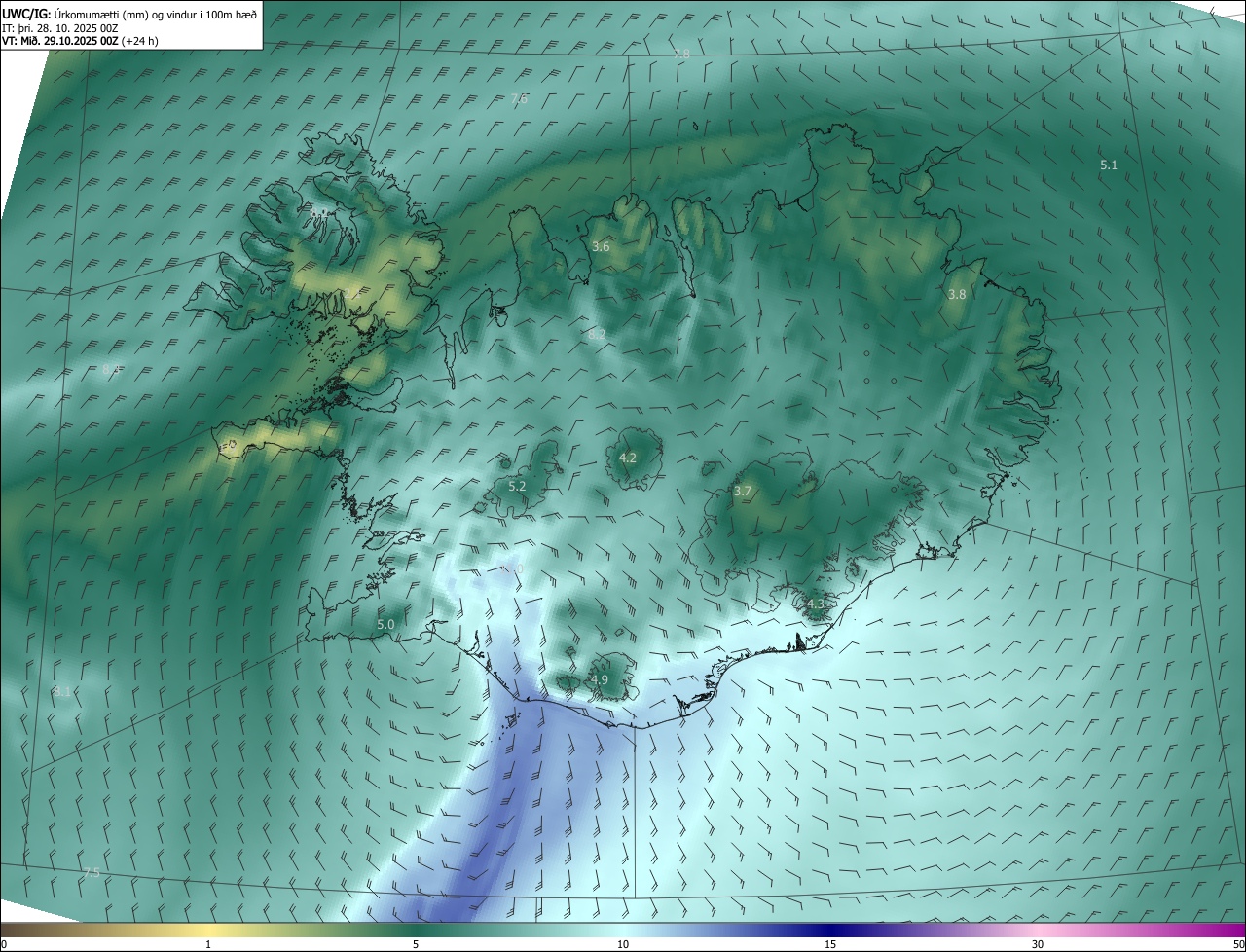Click the 3.8 value label on the map
Screen dimensions: 1246x952
tap(957, 295)
